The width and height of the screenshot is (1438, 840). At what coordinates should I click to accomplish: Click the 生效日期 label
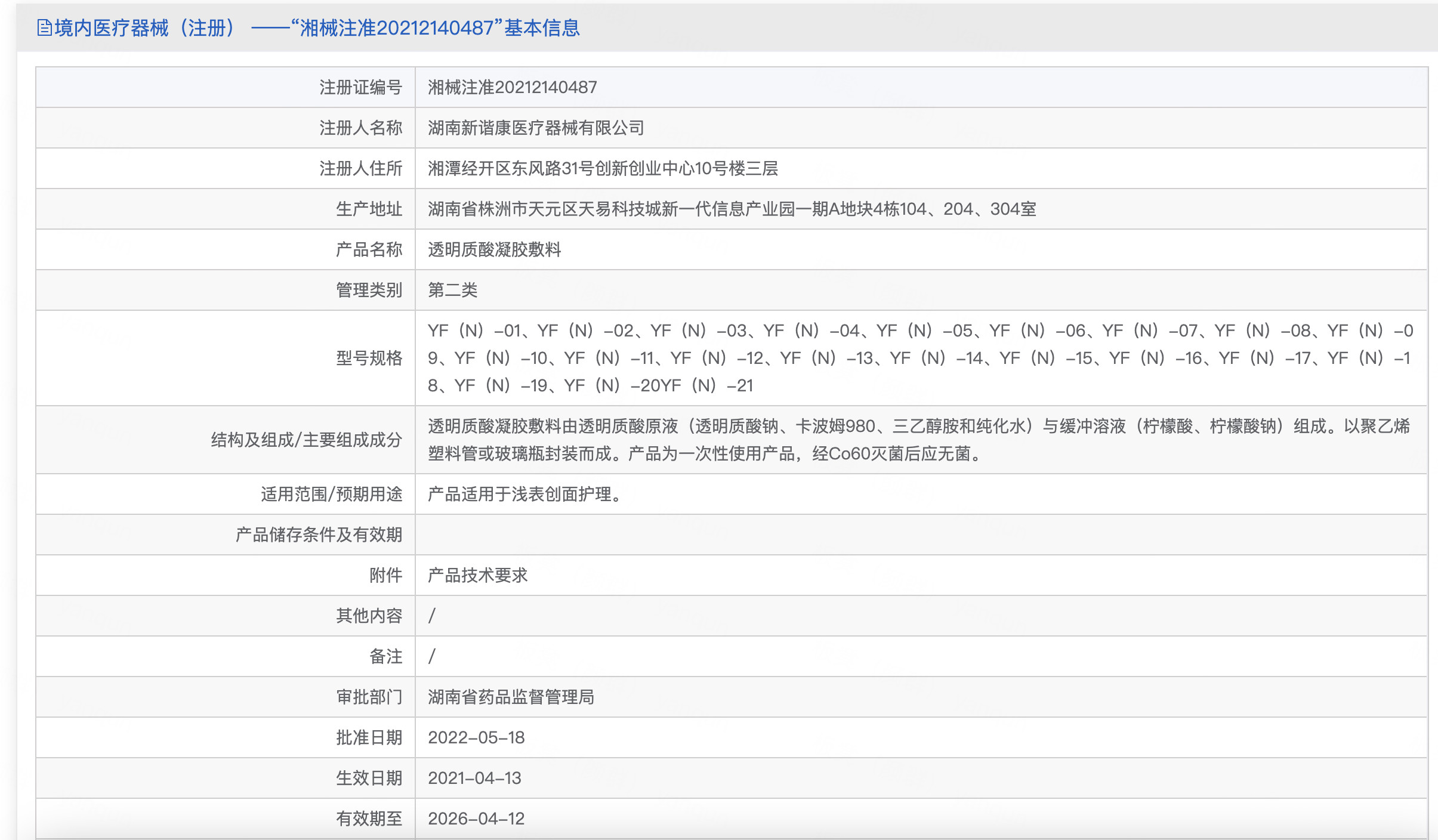tap(369, 778)
